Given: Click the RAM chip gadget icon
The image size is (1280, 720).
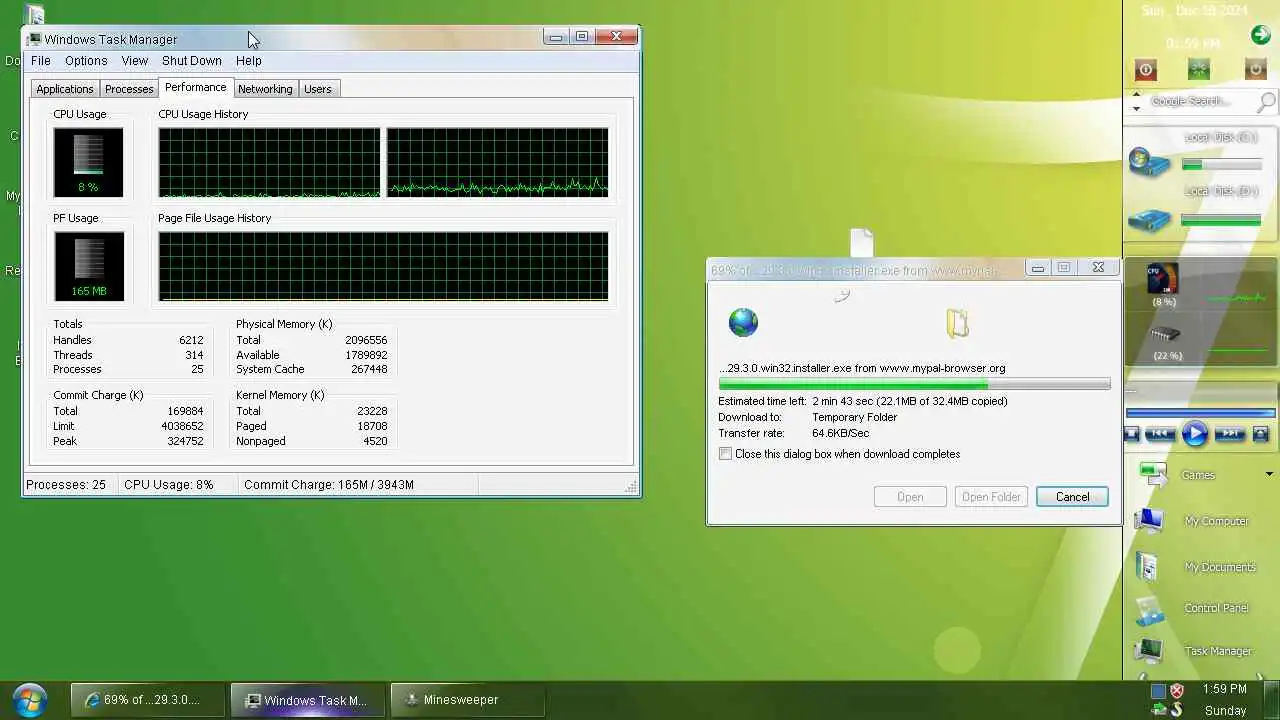Looking at the screenshot, I should pos(1165,334).
